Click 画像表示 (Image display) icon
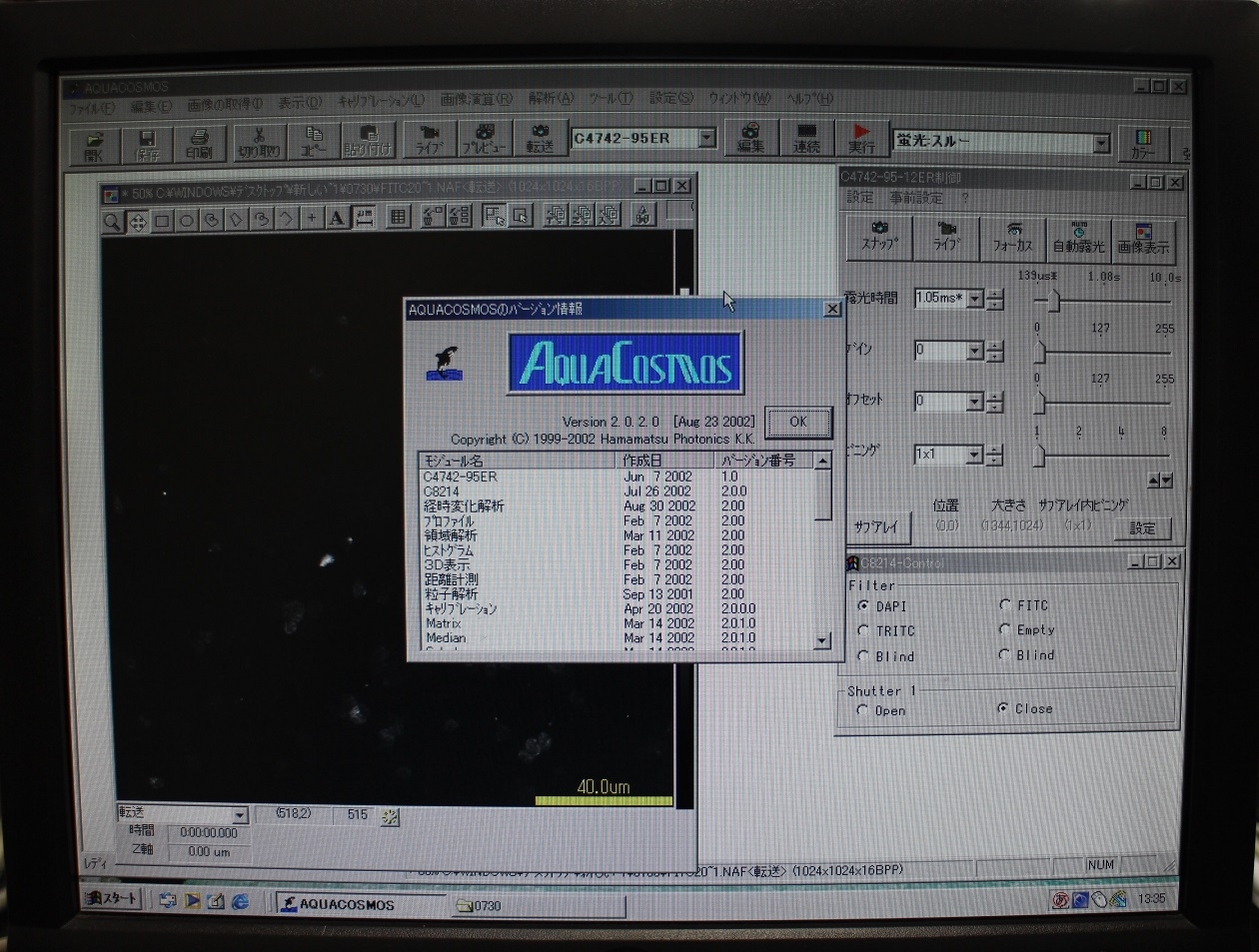 1143,239
